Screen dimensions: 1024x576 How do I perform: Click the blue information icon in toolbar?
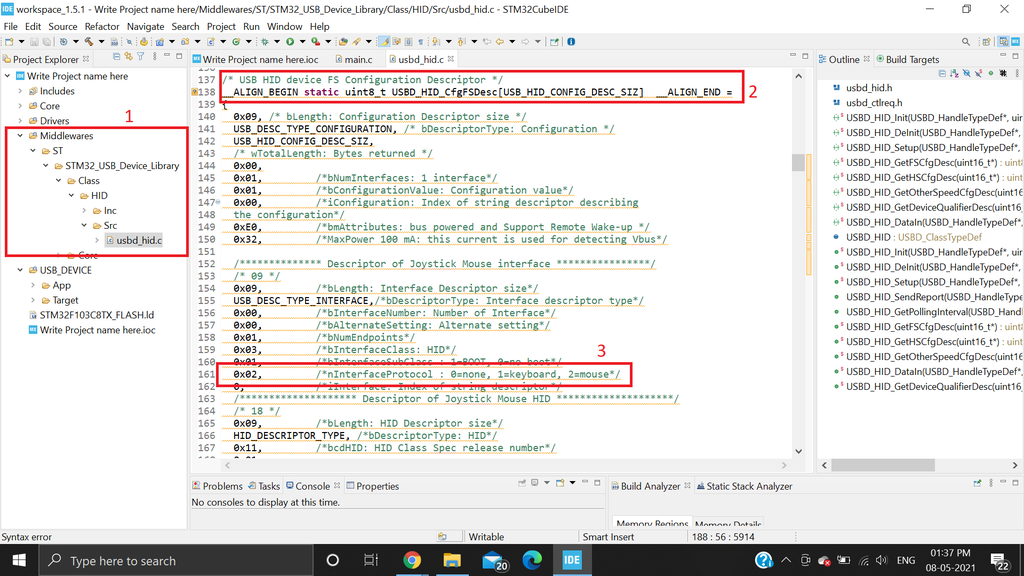tap(571, 41)
